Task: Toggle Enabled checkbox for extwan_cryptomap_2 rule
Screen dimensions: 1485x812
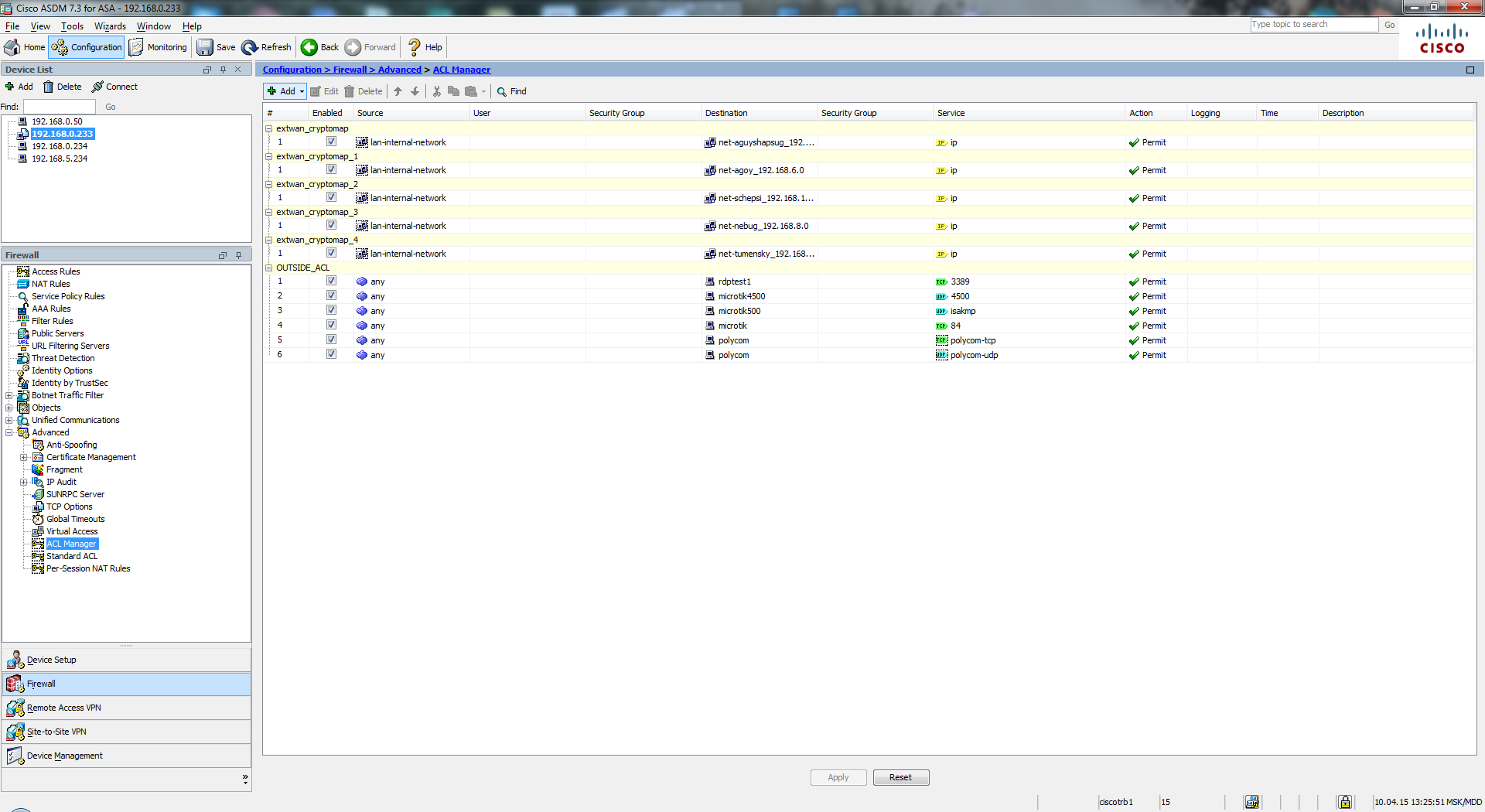Action: (x=331, y=197)
